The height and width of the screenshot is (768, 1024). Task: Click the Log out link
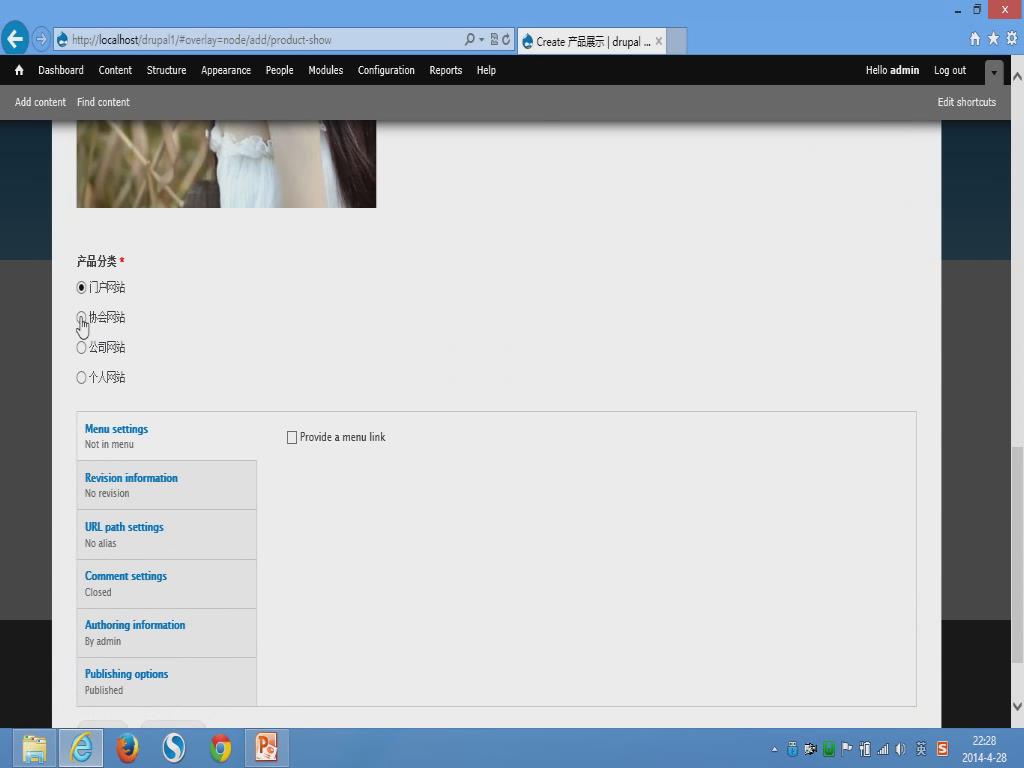tap(950, 70)
